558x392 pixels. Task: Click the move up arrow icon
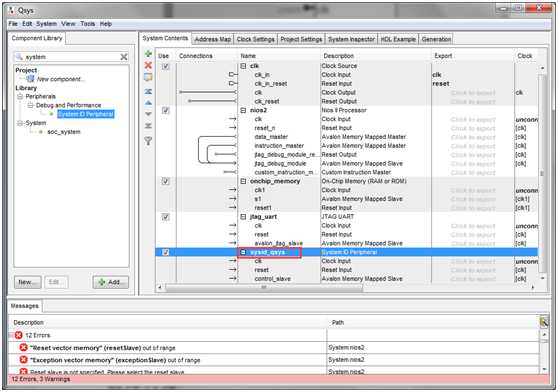[x=148, y=103]
